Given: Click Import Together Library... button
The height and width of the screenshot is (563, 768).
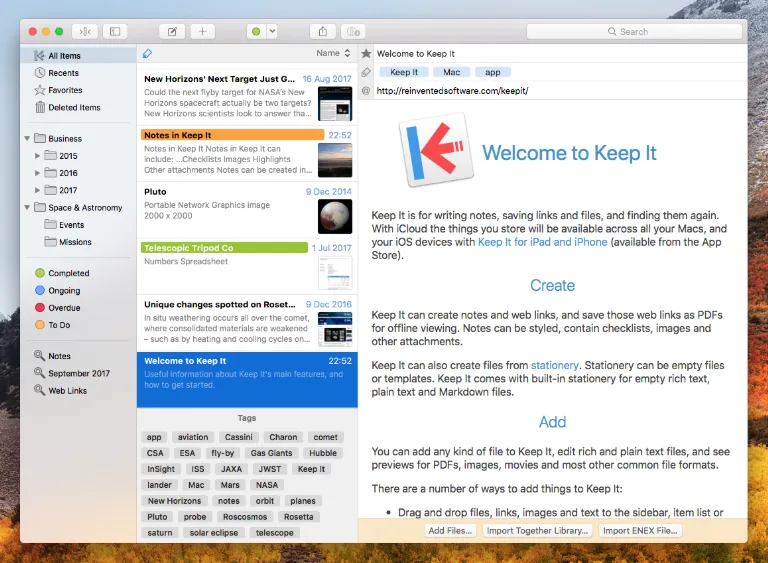Looking at the screenshot, I should 537,531.
